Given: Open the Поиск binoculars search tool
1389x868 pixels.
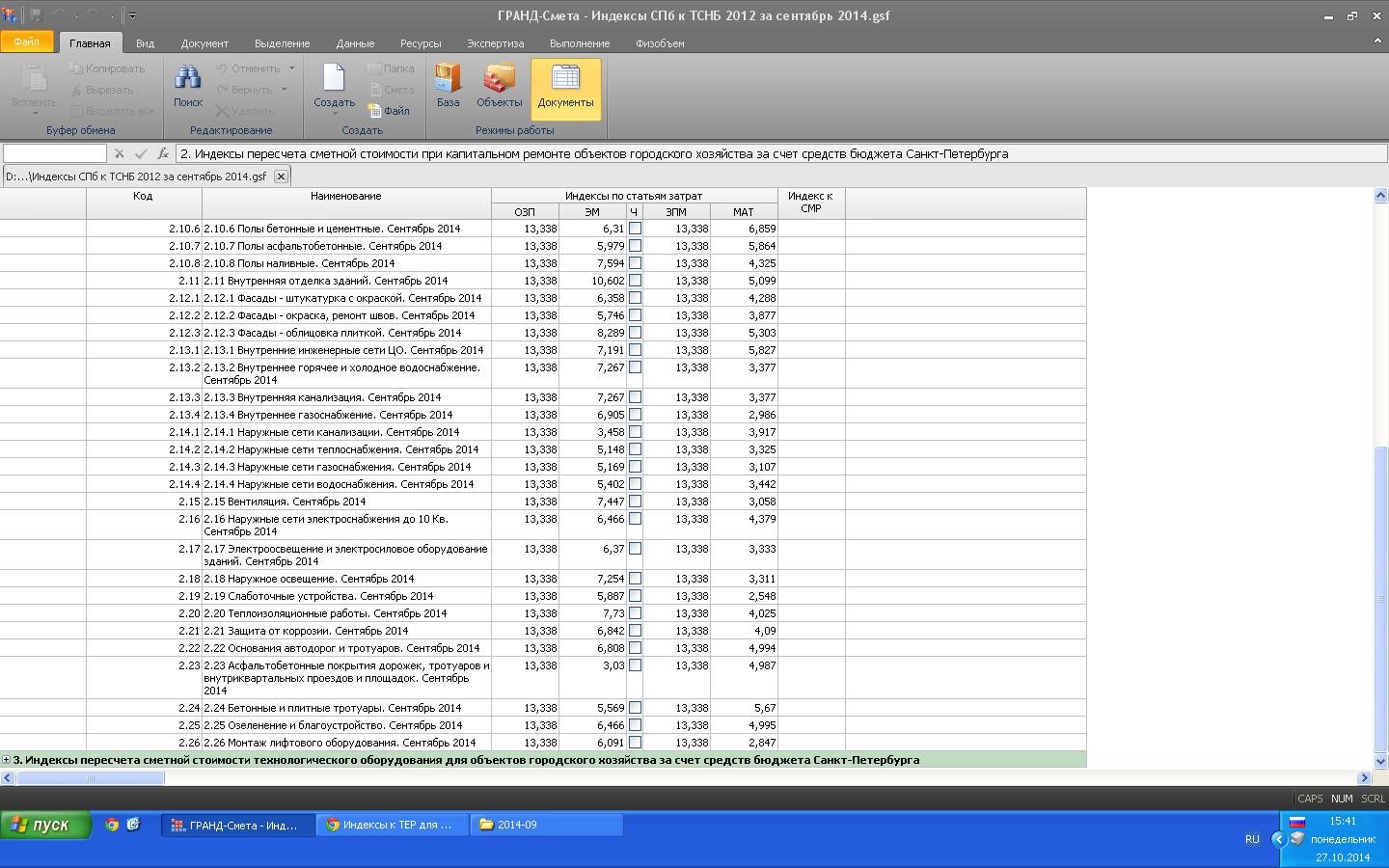Looking at the screenshot, I should (x=187, y=87).
